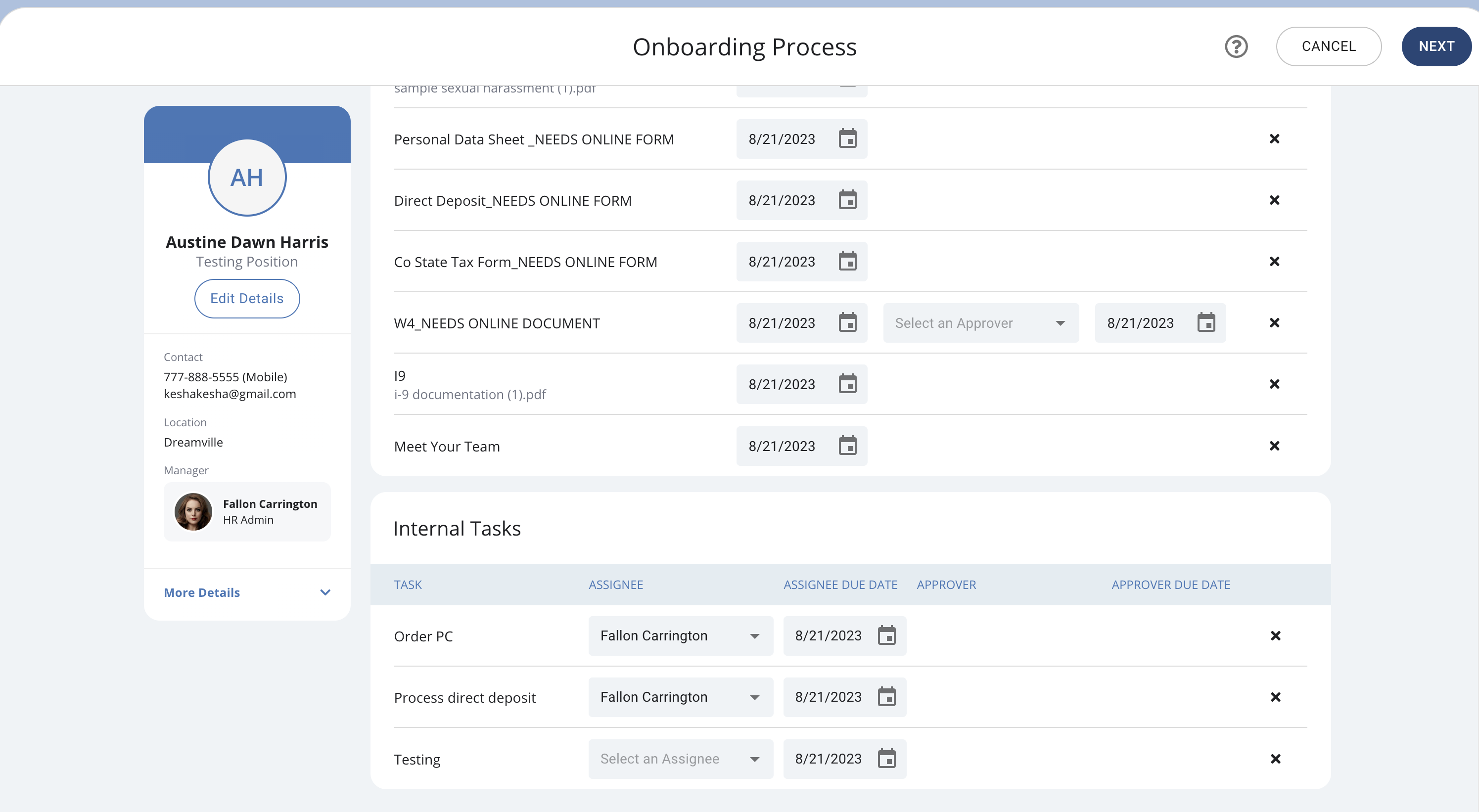This screenshot has width=1479, height=812.
Task: Remove Testing internal task
Action: pos(1276,759)
